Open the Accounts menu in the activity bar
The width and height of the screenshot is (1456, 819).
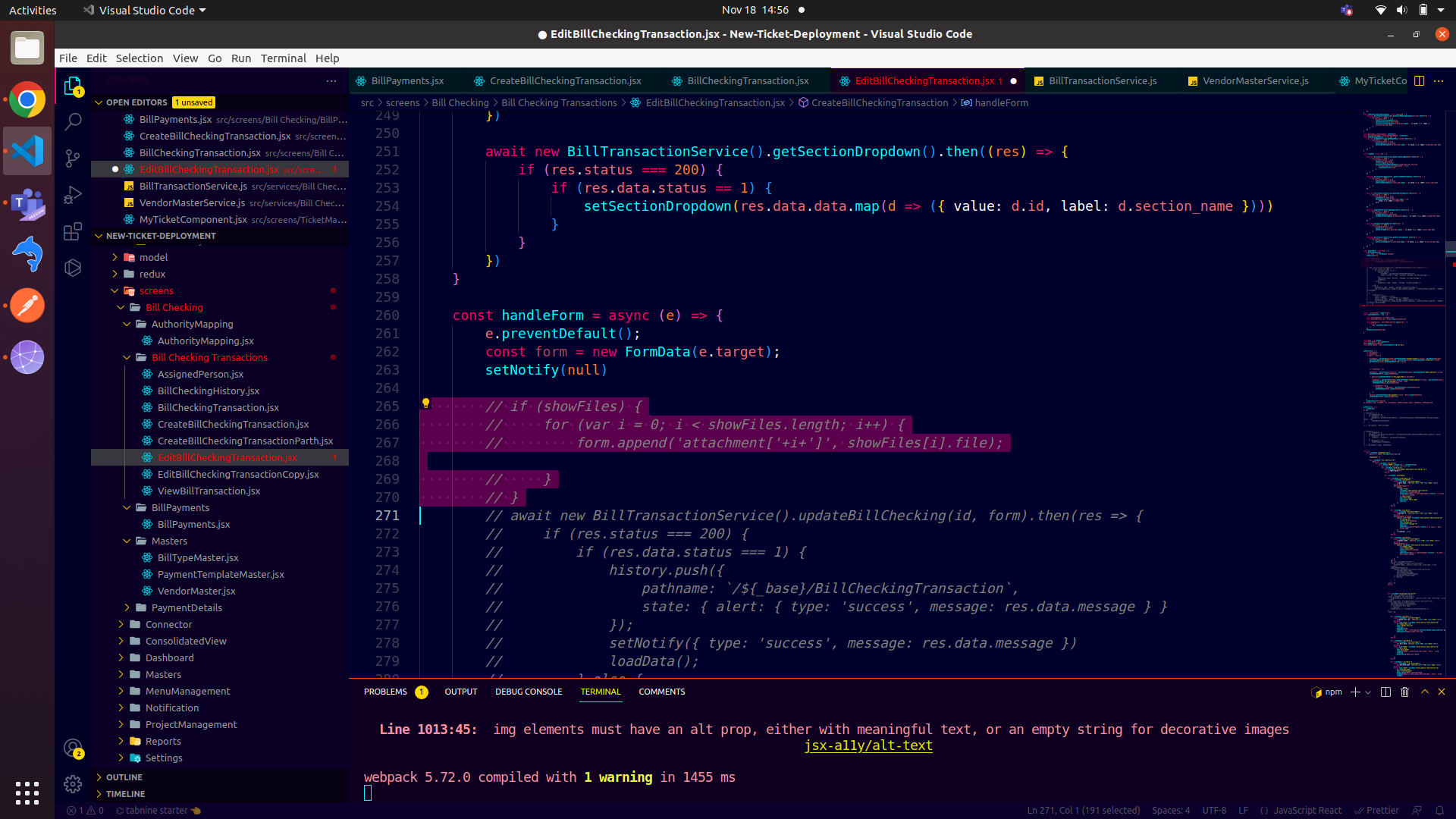coord(73,748)
